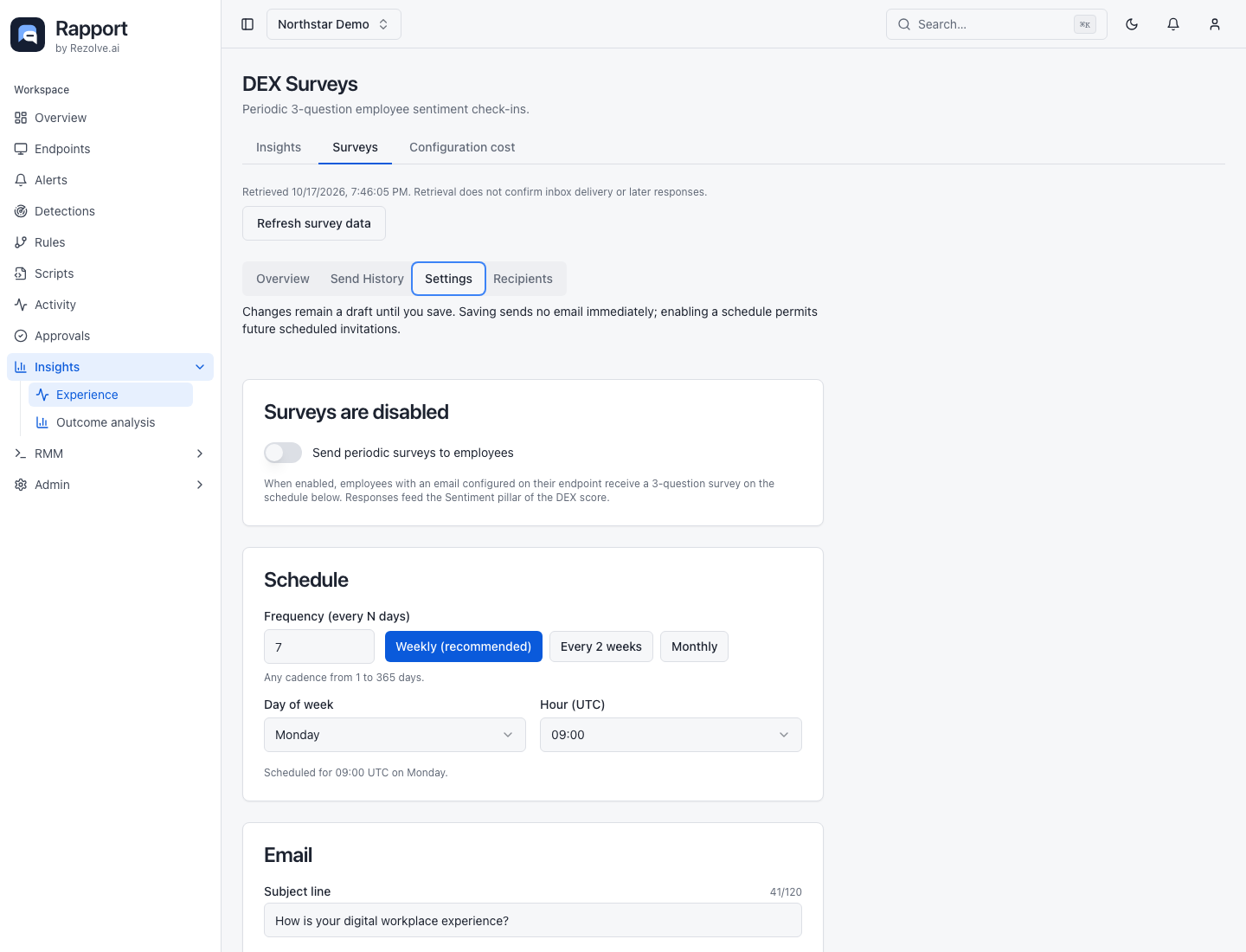This screenshot has height=952, width=1246.
Task: Open Outcome analysis sub-item
Action: coord(111,422)
